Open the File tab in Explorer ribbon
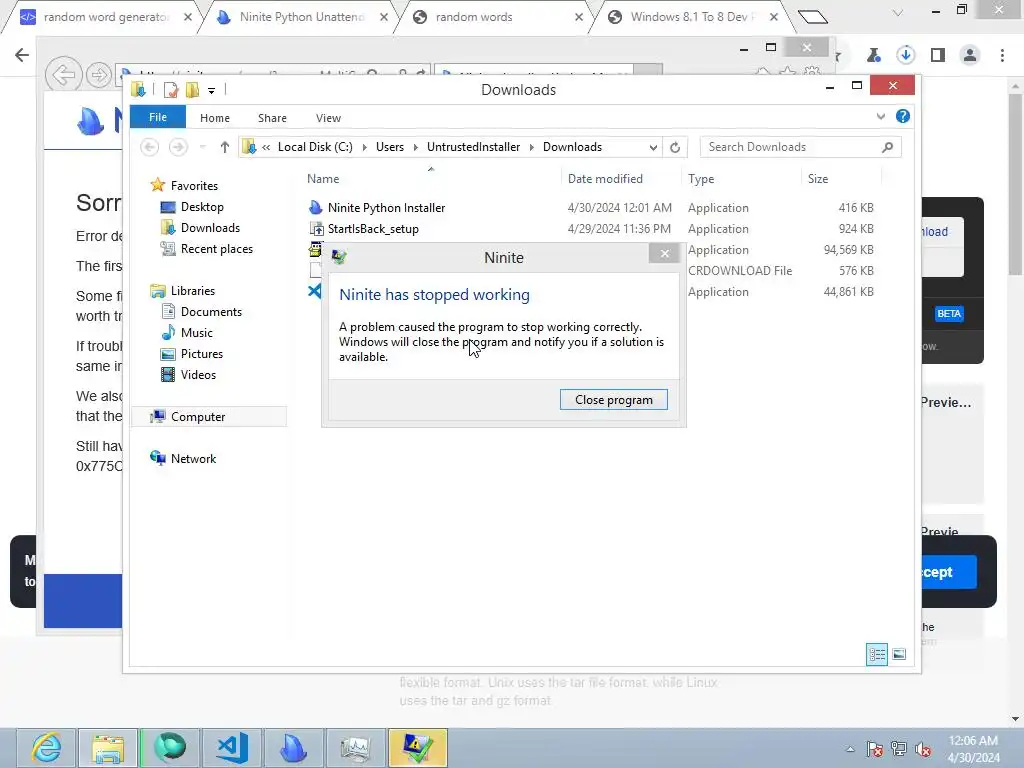The height and width of the screenshot is (768, 1024). point(157,117)
